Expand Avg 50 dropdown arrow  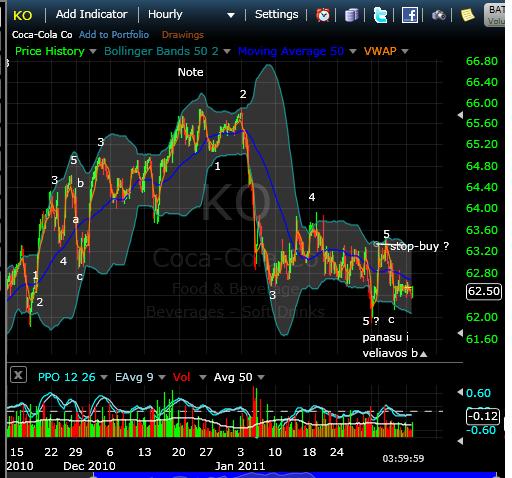[x=261, y=377]
